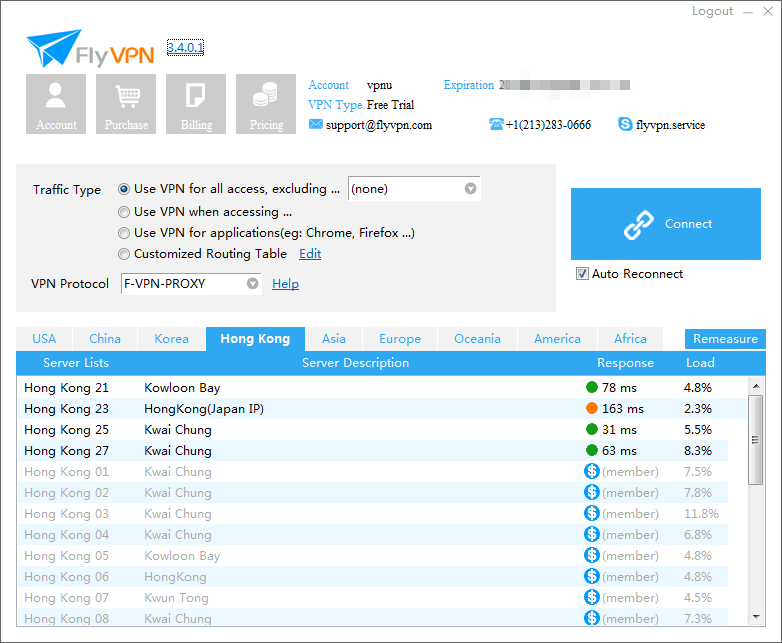
Task: Select the Hong Kong 23 server row
Action: pyautogui.click(x=382, y=409)
